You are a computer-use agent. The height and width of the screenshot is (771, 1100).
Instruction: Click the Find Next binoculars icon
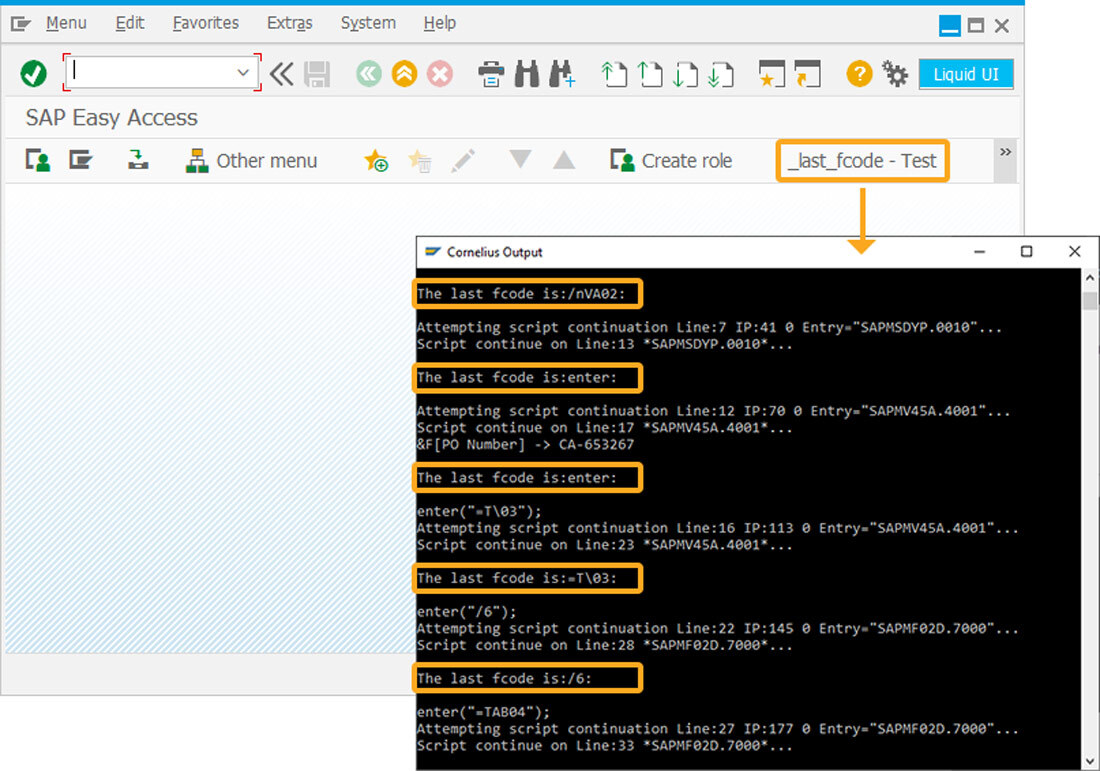click(x=563, y=74)
